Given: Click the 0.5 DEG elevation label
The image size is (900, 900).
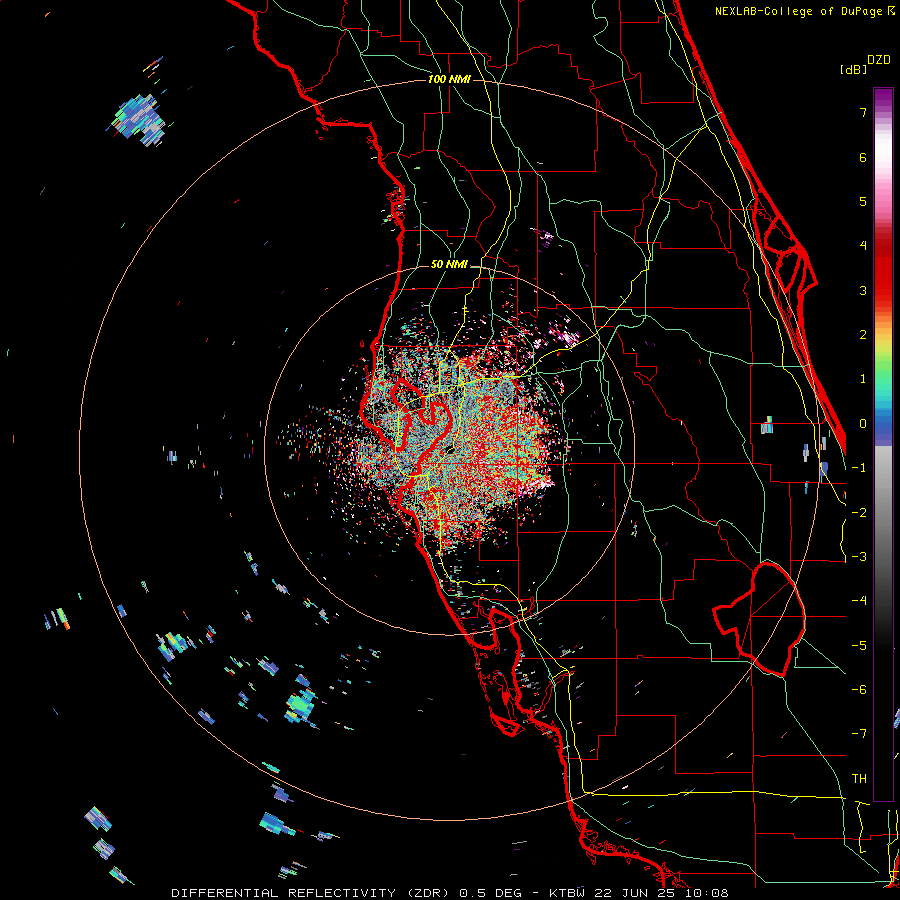Looking at the screenshot, I should (x=491, y=893).
